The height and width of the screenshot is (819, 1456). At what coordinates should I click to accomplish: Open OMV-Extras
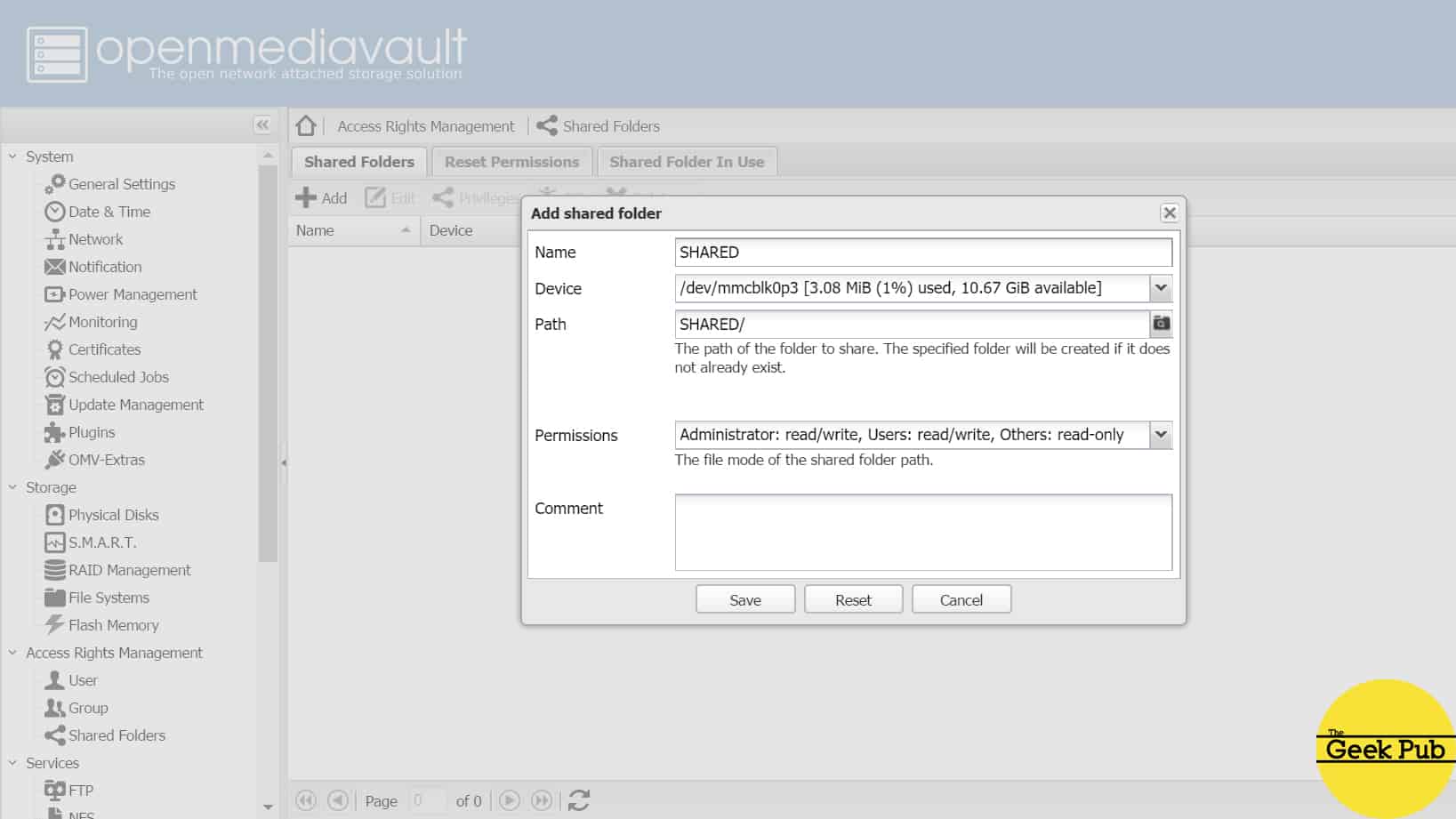(95, 460)
